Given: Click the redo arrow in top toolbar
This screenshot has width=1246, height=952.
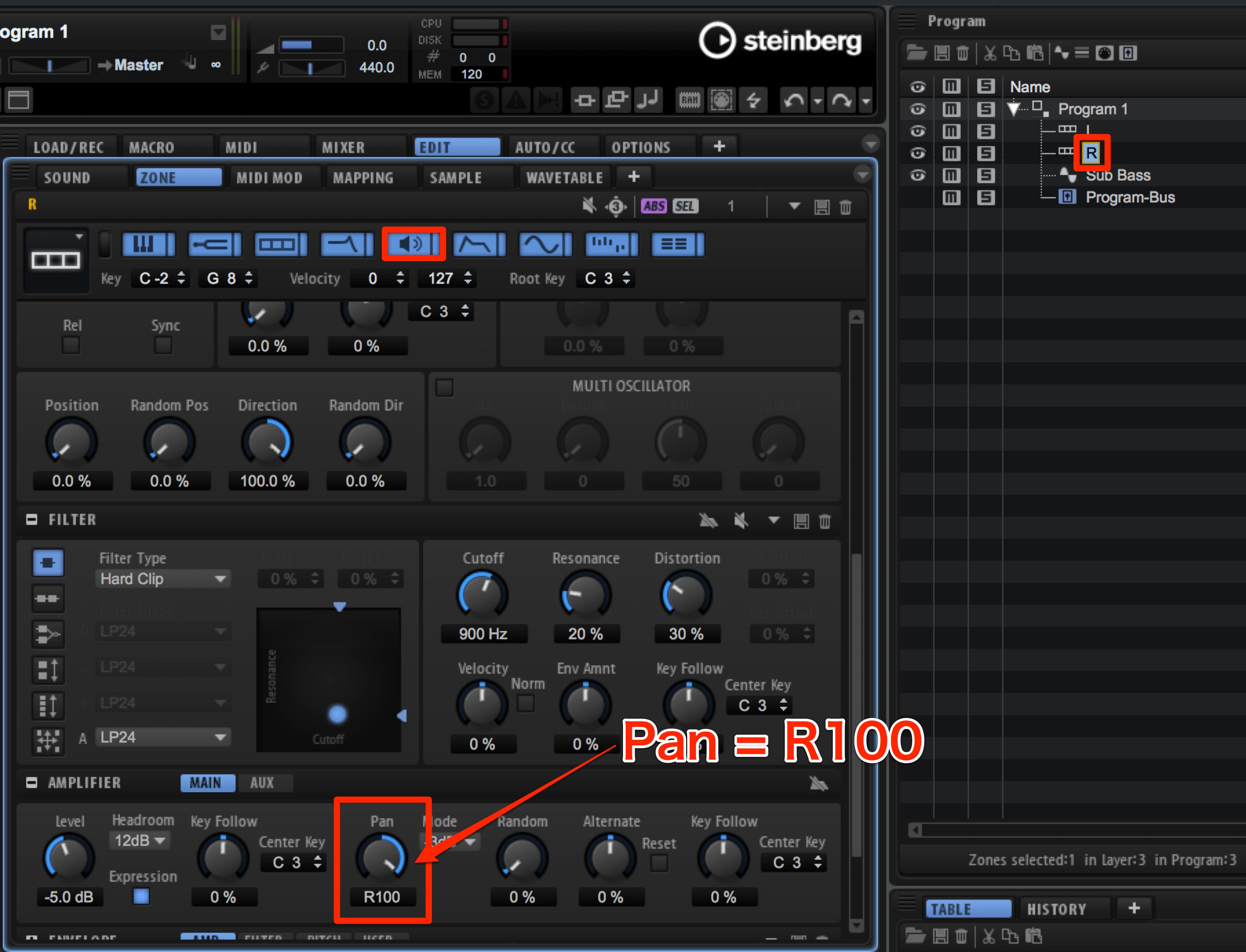Looking at the screenshot, I should (x=841, y=101).
